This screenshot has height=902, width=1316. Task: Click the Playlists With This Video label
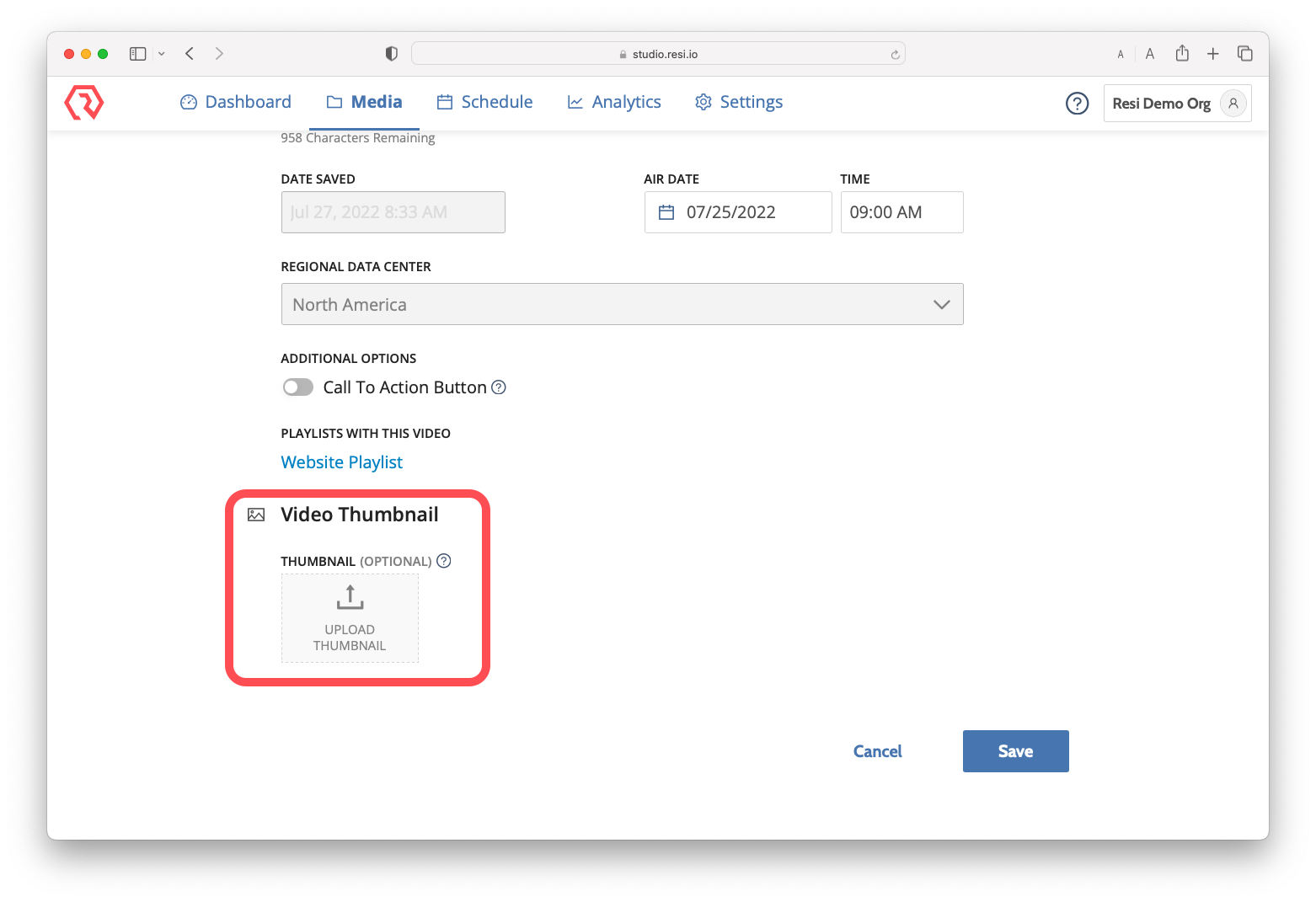pos(366,434)
